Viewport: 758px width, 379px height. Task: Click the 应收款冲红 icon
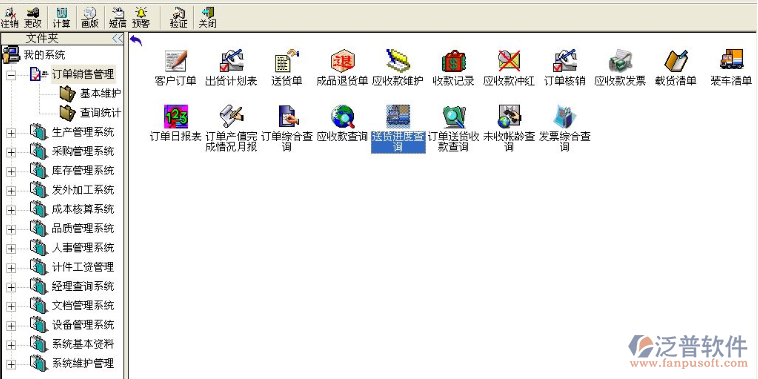pos(509,61)
